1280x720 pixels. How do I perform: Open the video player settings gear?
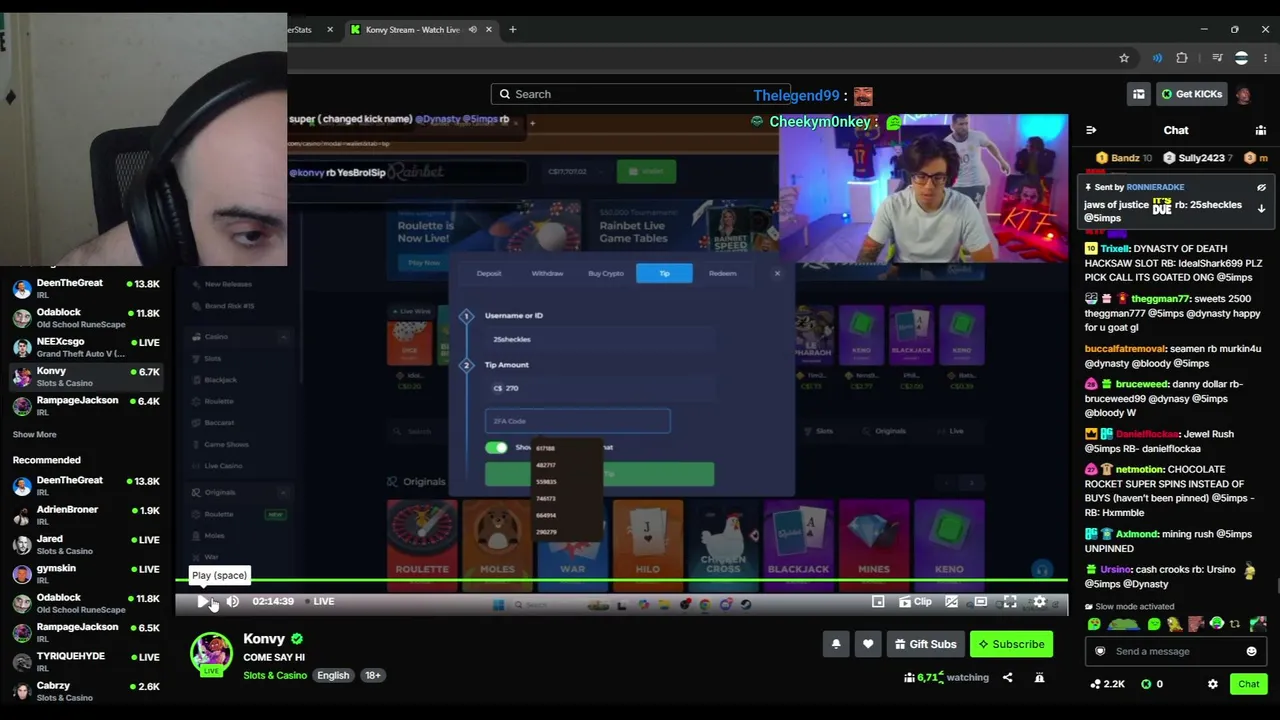[1039, 601]
